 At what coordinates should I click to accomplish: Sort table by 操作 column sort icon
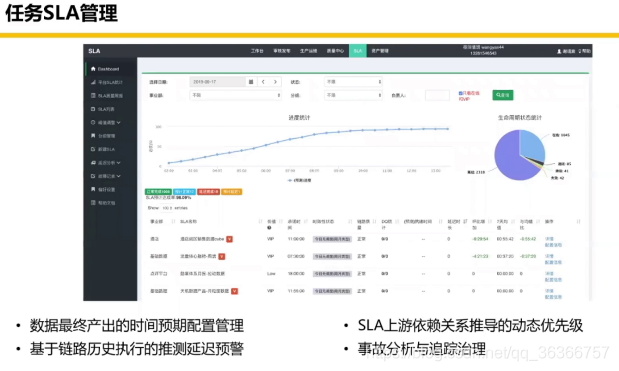578,222
